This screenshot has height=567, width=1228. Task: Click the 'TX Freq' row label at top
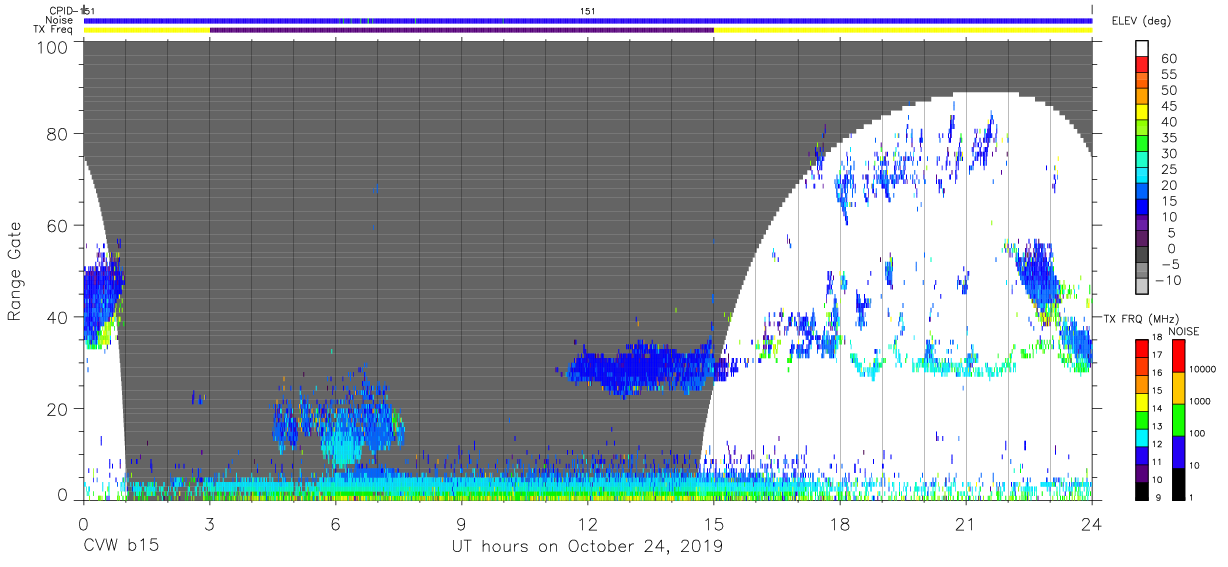[54, 30]
